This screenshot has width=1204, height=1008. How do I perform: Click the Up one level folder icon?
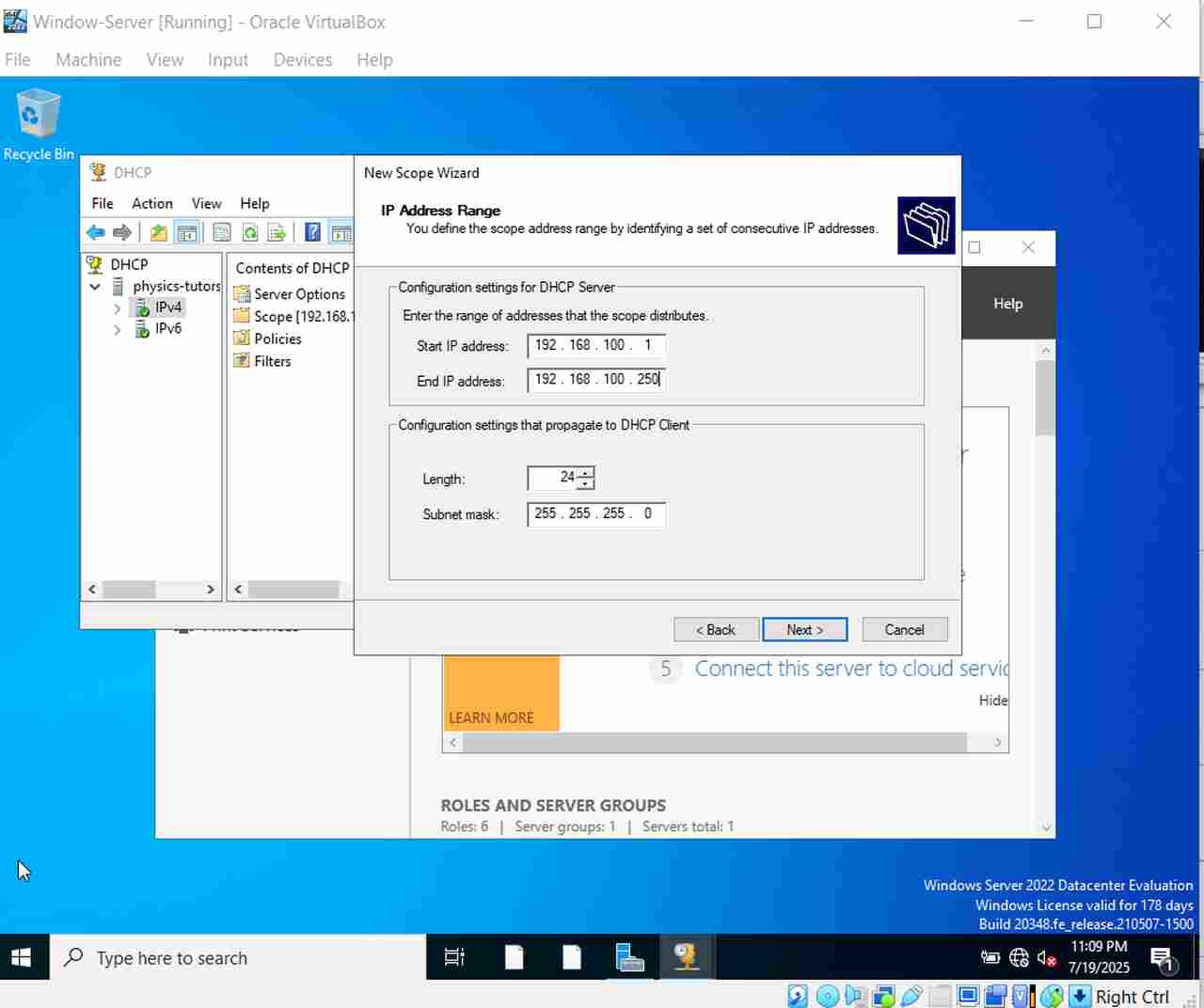point(159,232)
